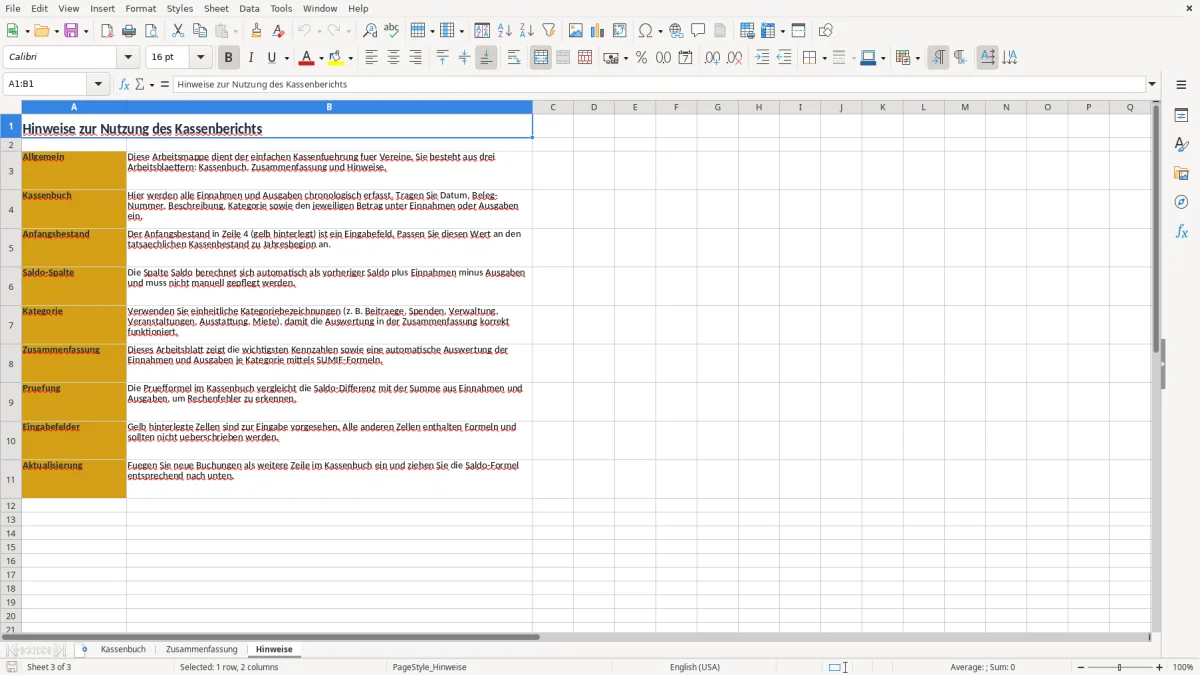Toggle Underline formatting
The width and height of the screenshot is (1200, 675).
click(x=271, y=58)
